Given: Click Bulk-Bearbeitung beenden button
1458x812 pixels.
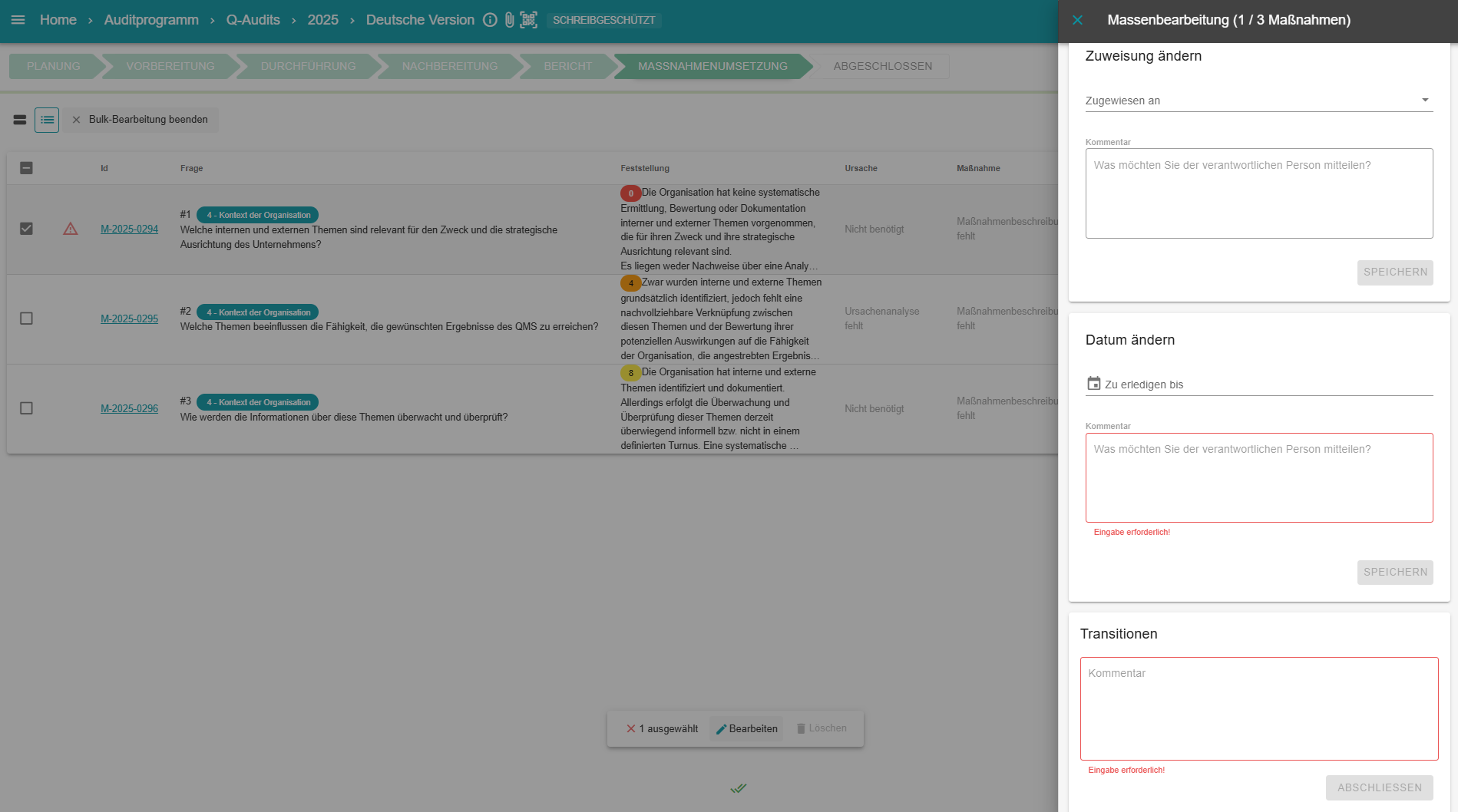Looking at the screenshot, I should point(141,120).
